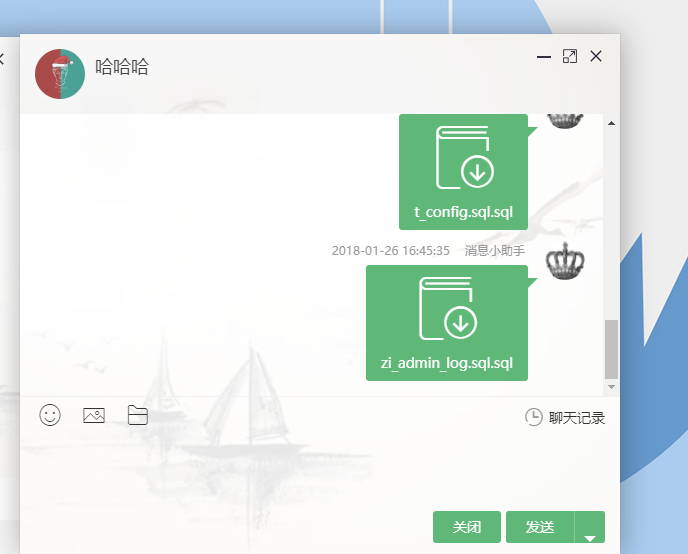Click the 关闭 button
This screenshot has width=688, height=554.
pyautogui.click(x=467, y=527)
